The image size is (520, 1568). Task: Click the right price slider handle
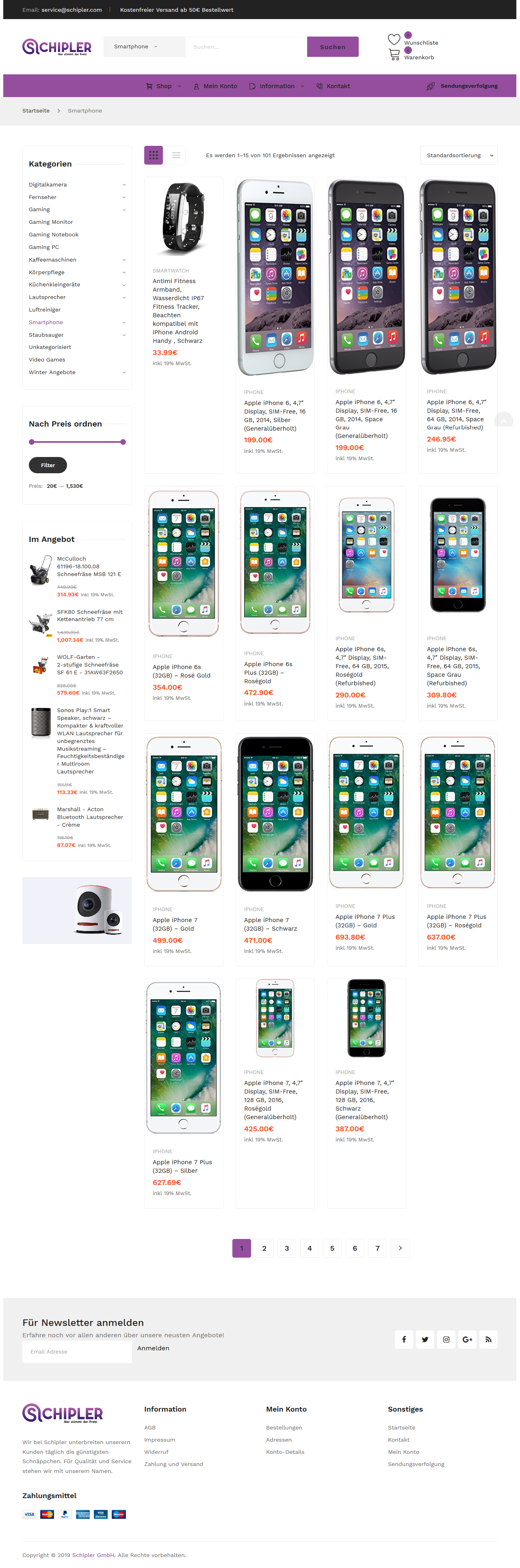123,442
